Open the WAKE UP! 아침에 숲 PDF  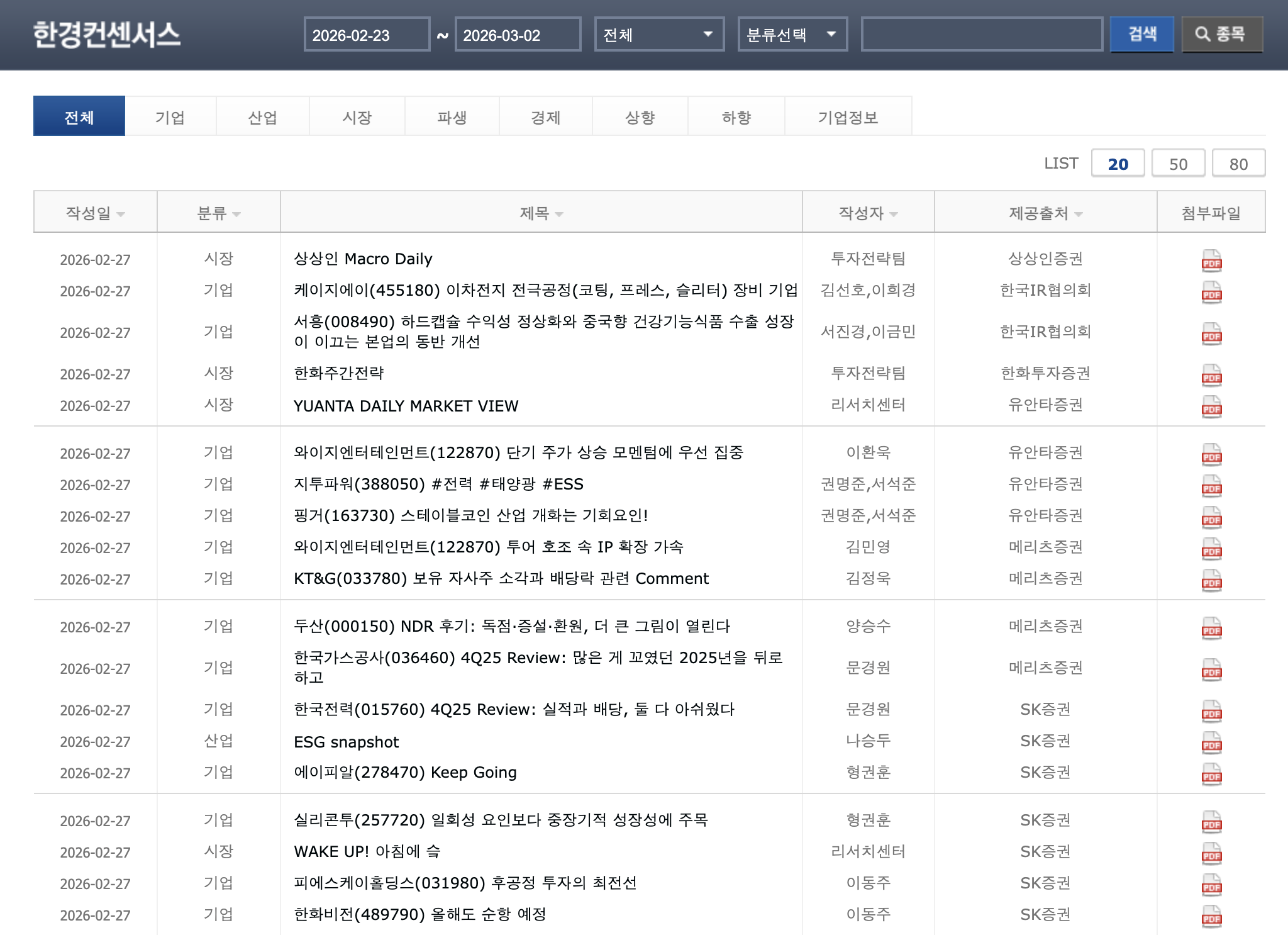pos(1211,852)
